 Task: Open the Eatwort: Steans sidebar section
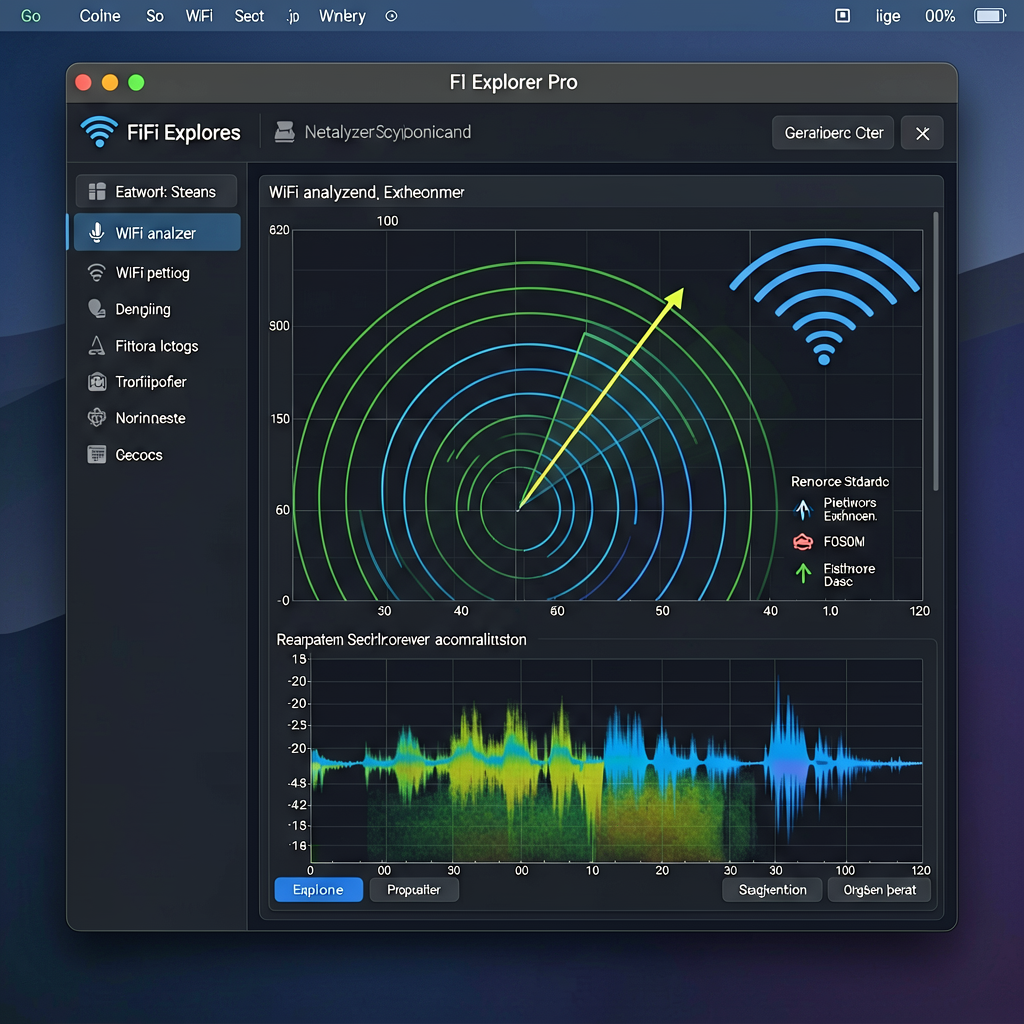point(156,191)
